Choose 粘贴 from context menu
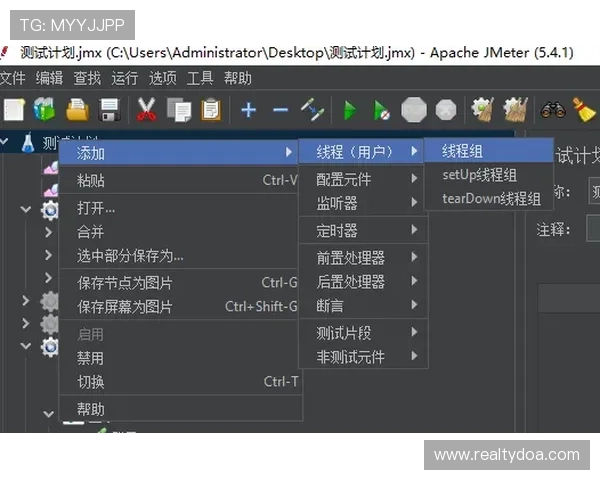600x480 pixels. [178, 180]
